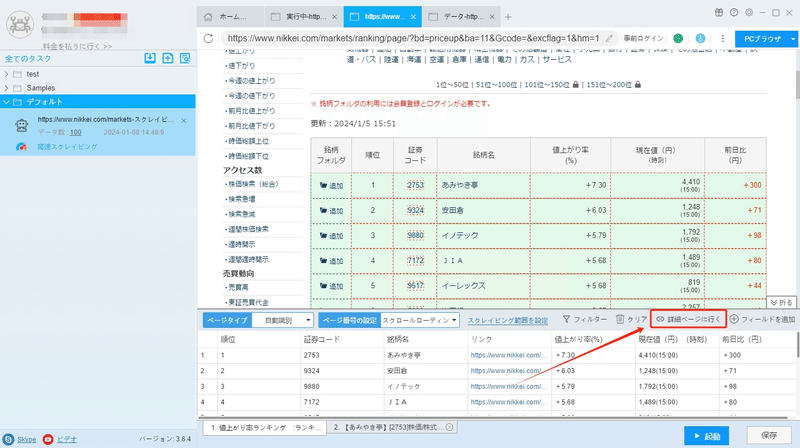Click the new task plus icon in the task panel

168,58
